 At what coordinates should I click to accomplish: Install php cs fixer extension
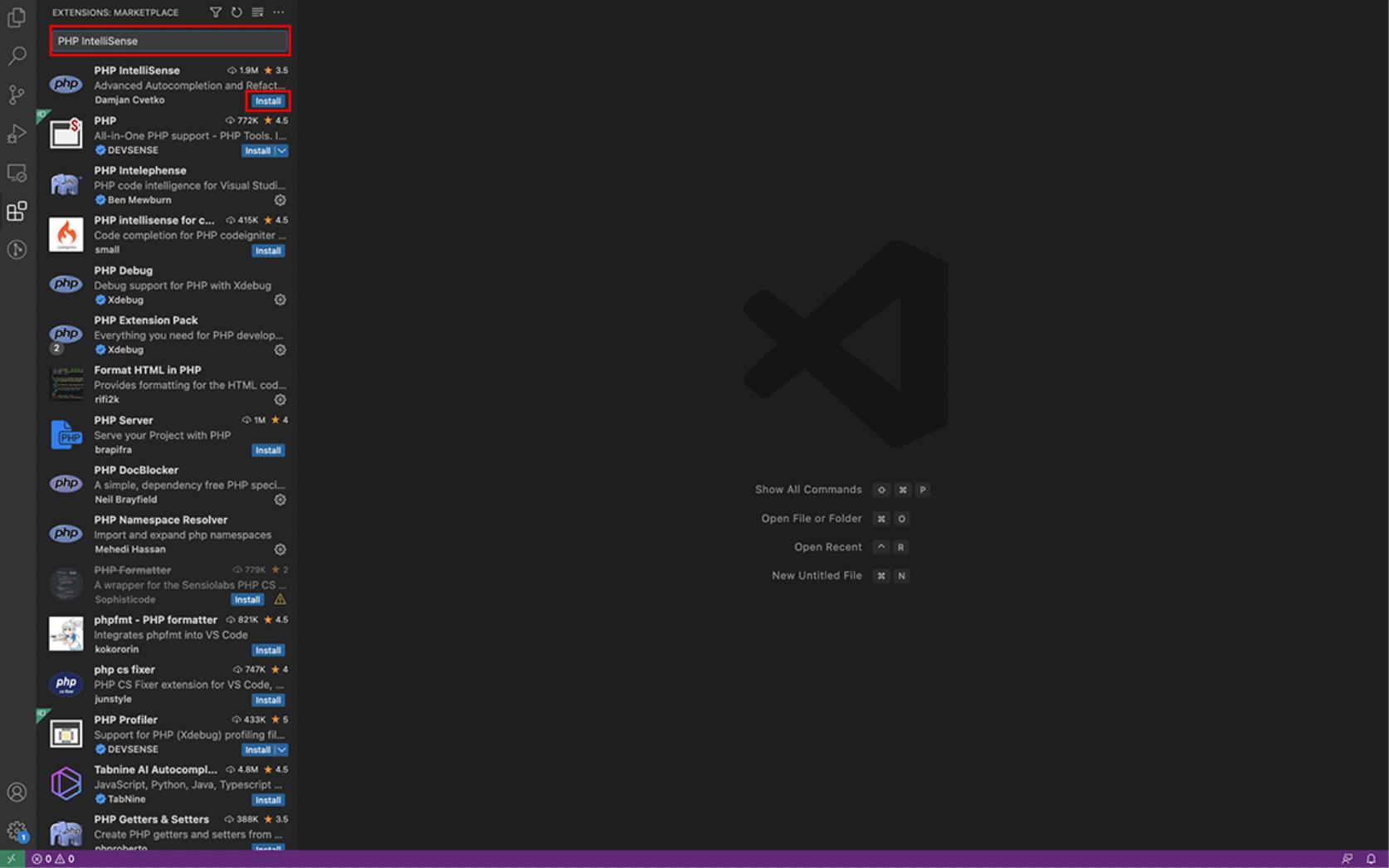(x=268, y=700)
